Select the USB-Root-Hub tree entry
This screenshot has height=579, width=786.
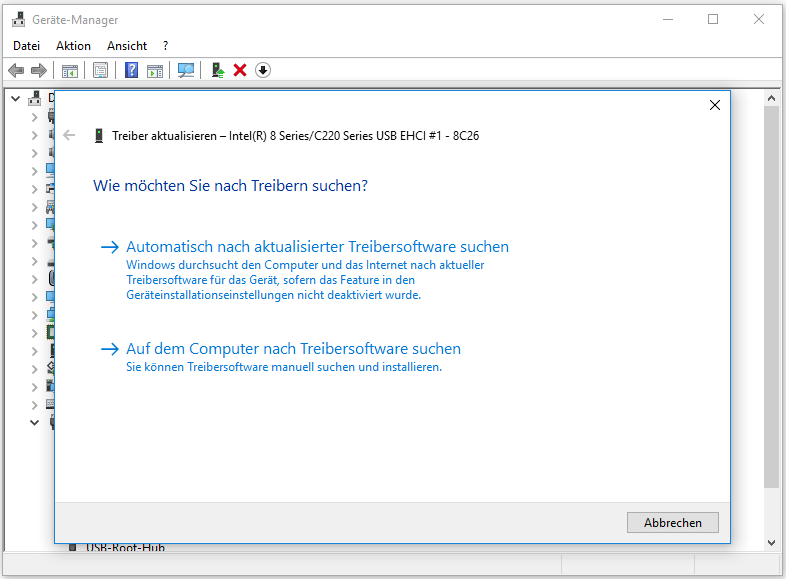[x=125, y=547]
